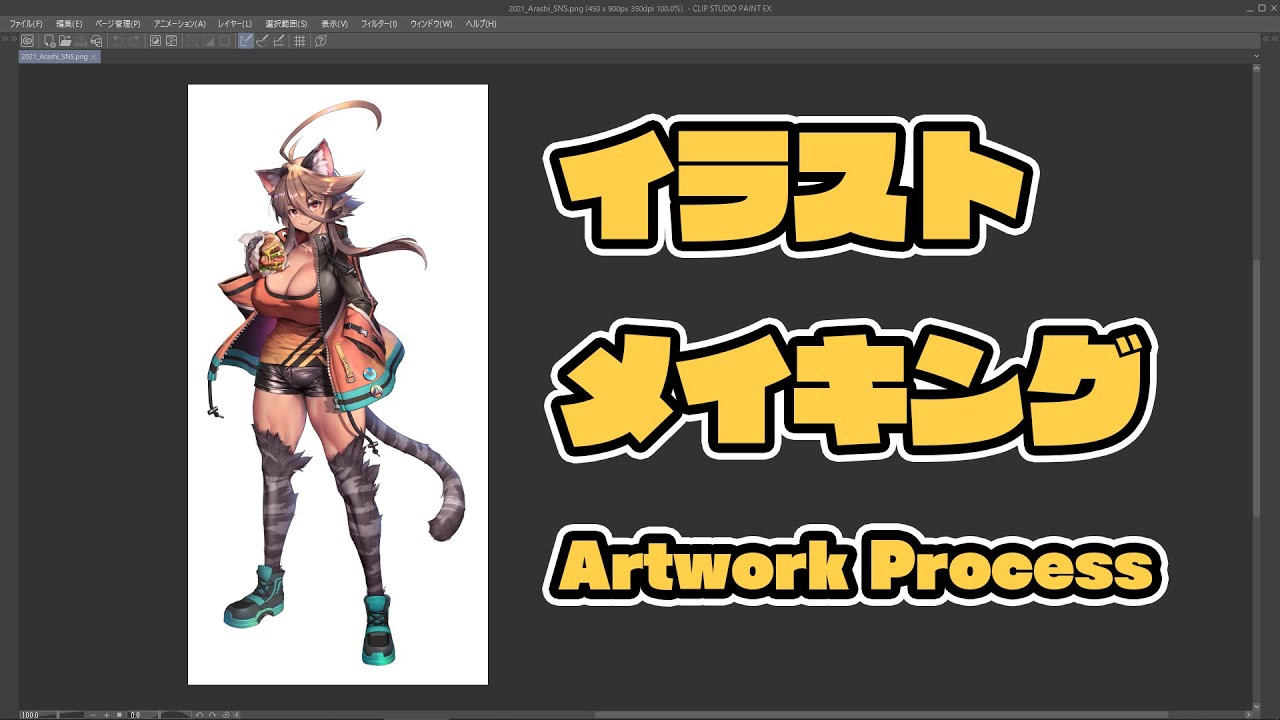
Task: Open the ファイル(F) menu
Action: click(26, 23)
